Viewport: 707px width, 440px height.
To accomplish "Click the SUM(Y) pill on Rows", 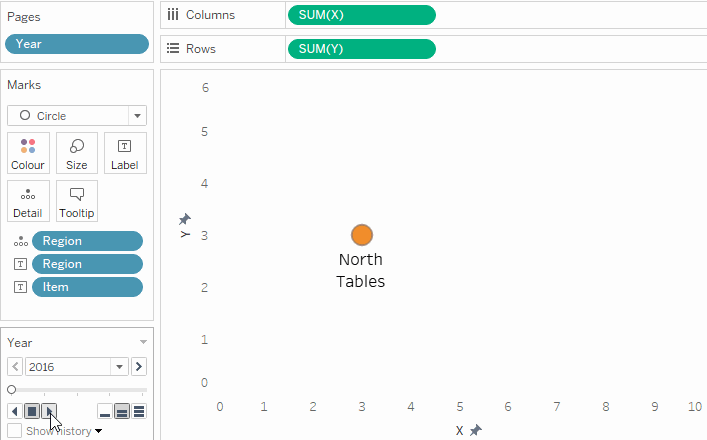I will pos(361,49).
